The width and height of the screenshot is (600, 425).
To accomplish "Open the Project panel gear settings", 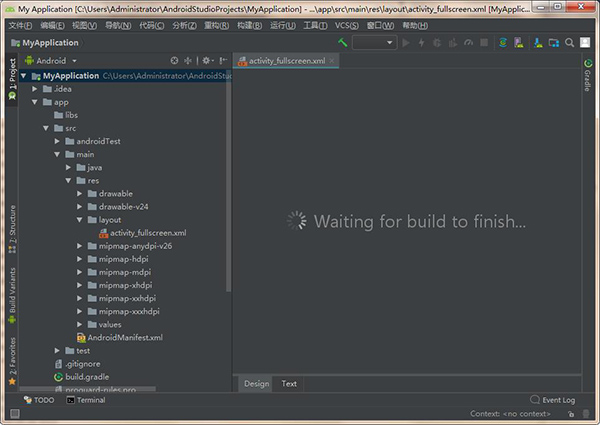I will (208, 60).
